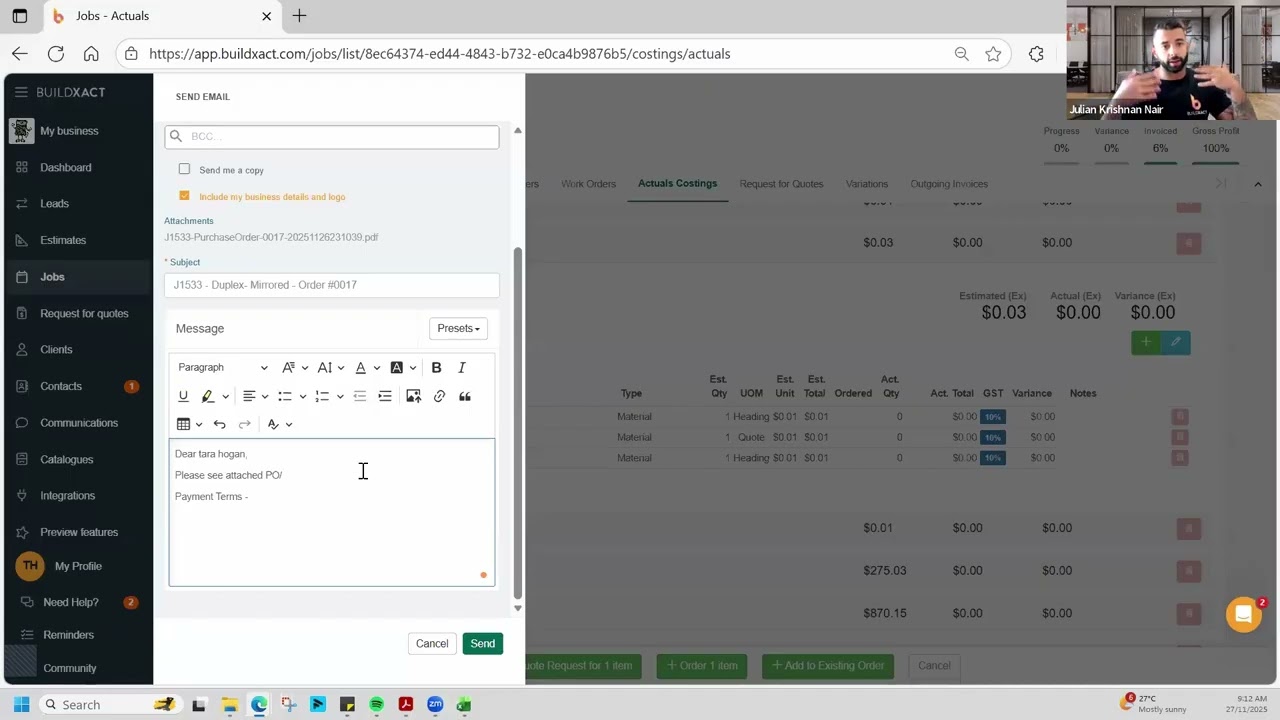
Task: Click the attached PurchaseOrder PDF filename
Action: [x=271, y=238]
